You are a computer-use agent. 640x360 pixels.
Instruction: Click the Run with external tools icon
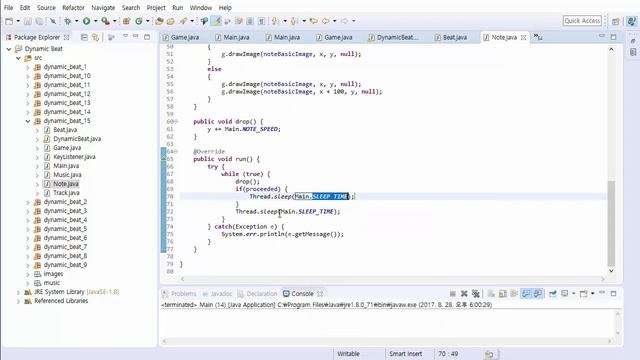click(x=105, y=21)
